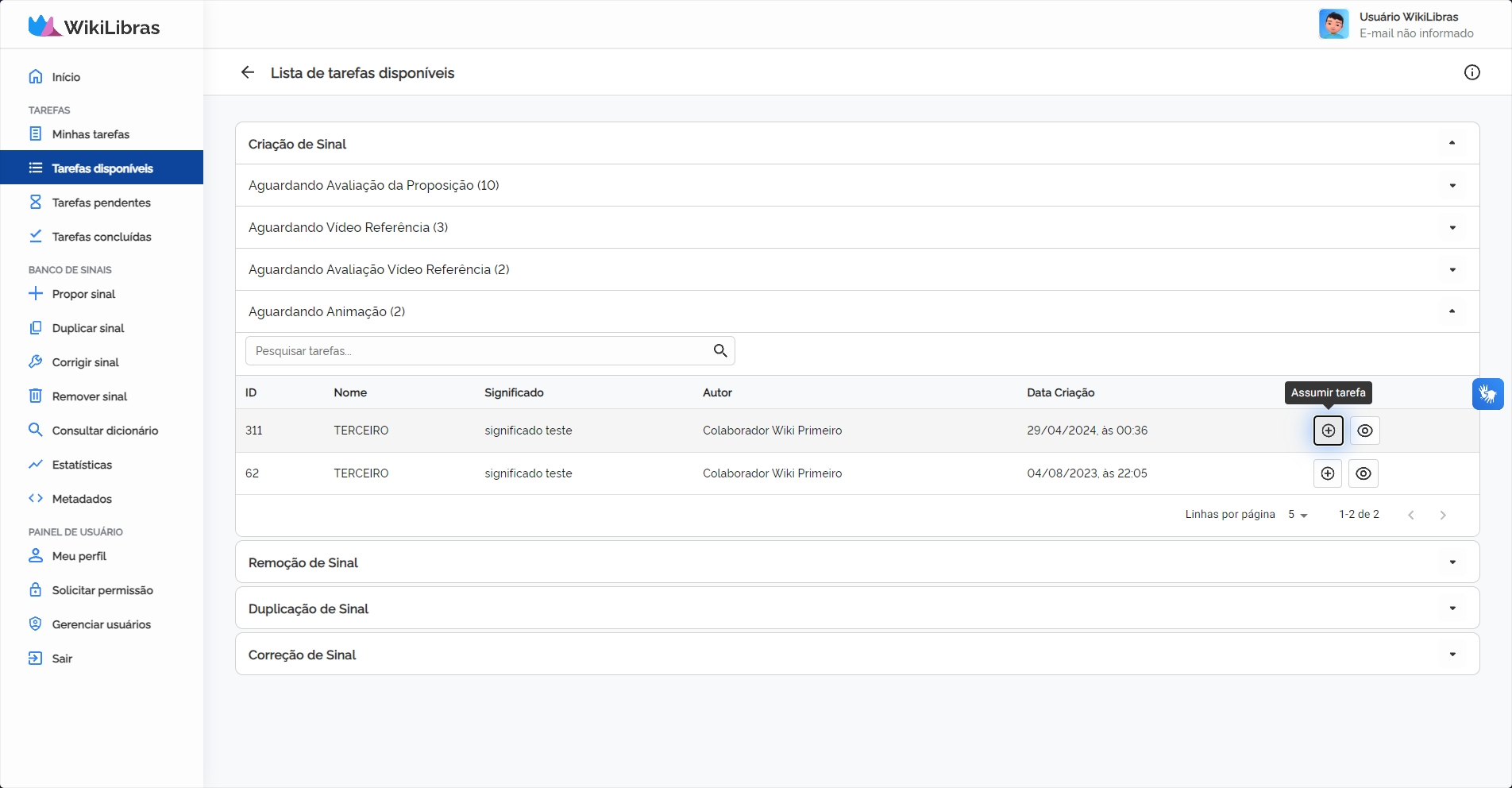The image size is (1512, 788).
Task: View details of task 62 via eye icon
Action: pos(1363,473)
